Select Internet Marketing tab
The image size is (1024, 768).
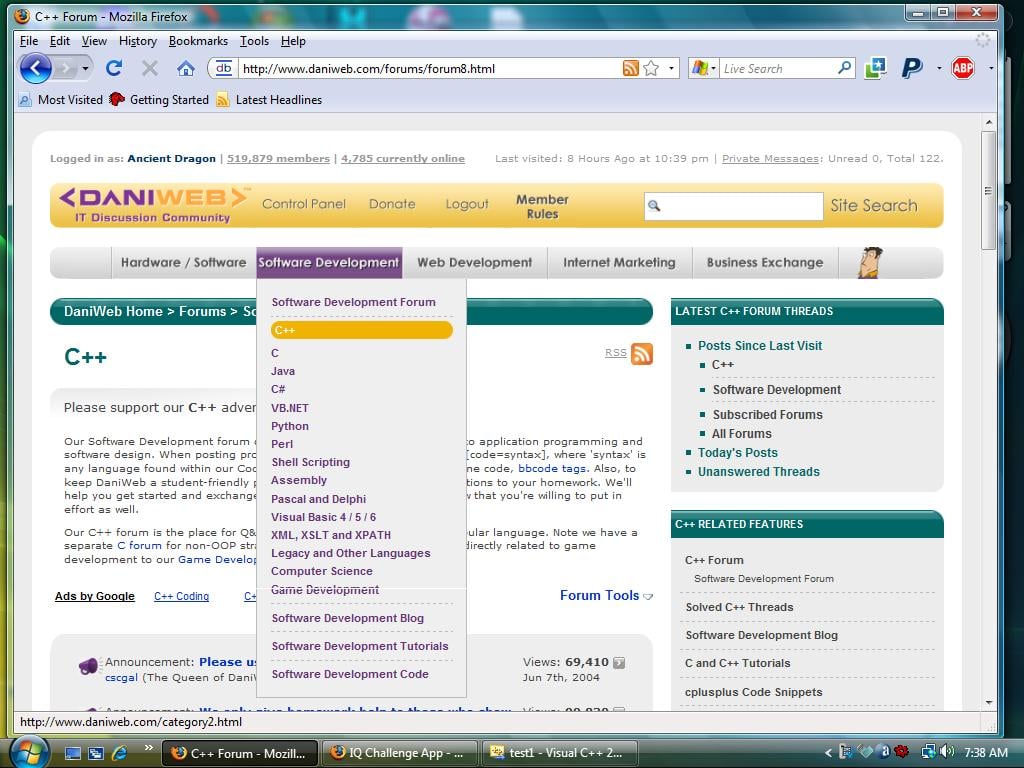click(619, 263)
